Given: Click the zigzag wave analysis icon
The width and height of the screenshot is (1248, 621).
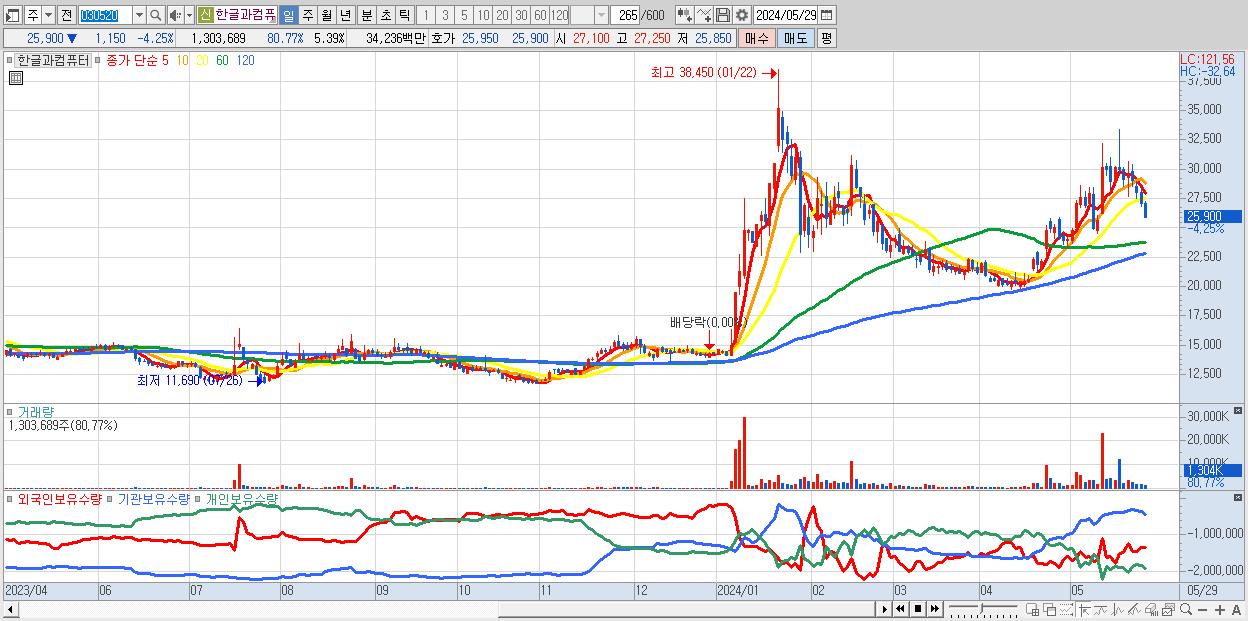Looking at the screenshot, I should tap(1118, 609).
